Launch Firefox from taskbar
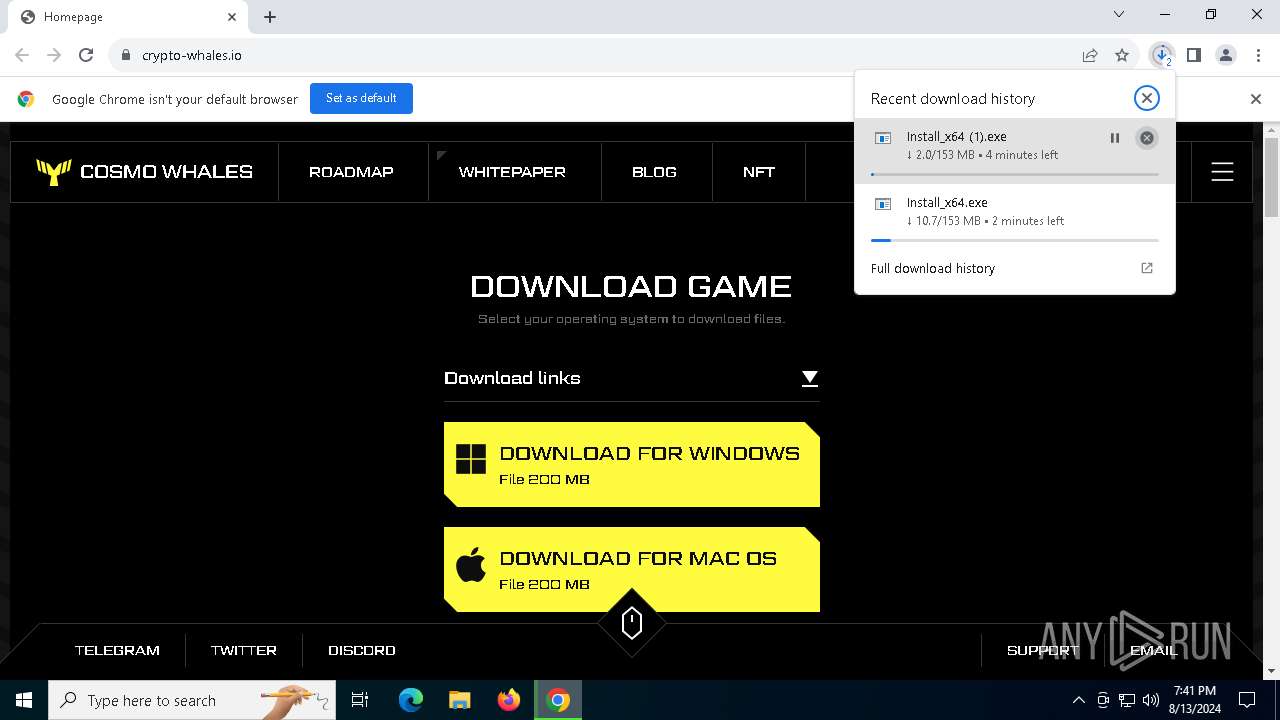 point(509,700)
